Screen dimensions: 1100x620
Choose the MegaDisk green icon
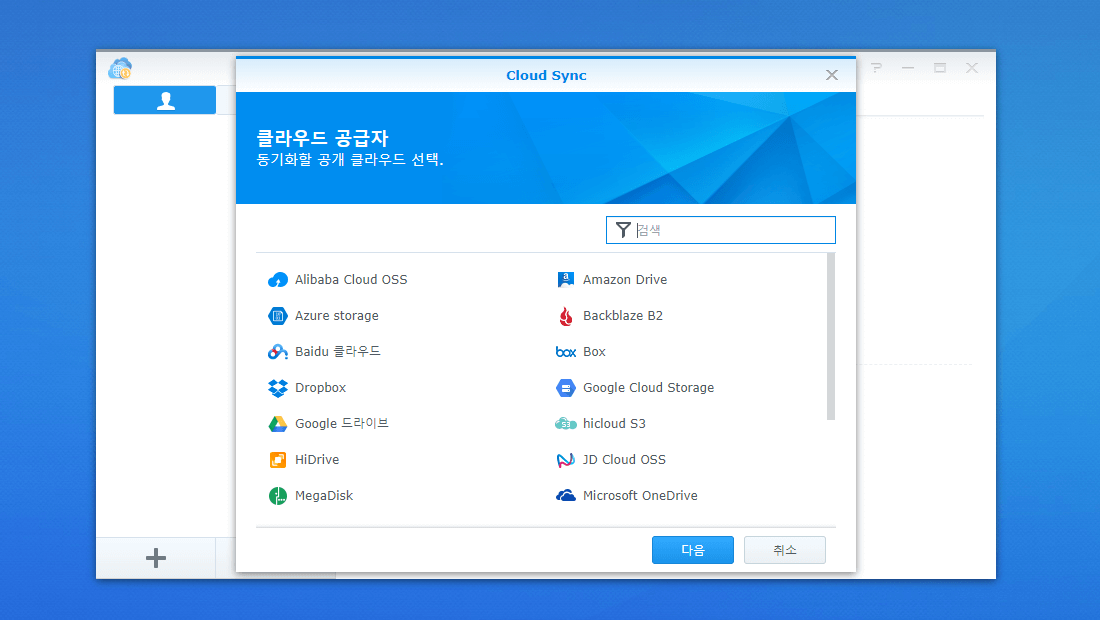[278, 496]
